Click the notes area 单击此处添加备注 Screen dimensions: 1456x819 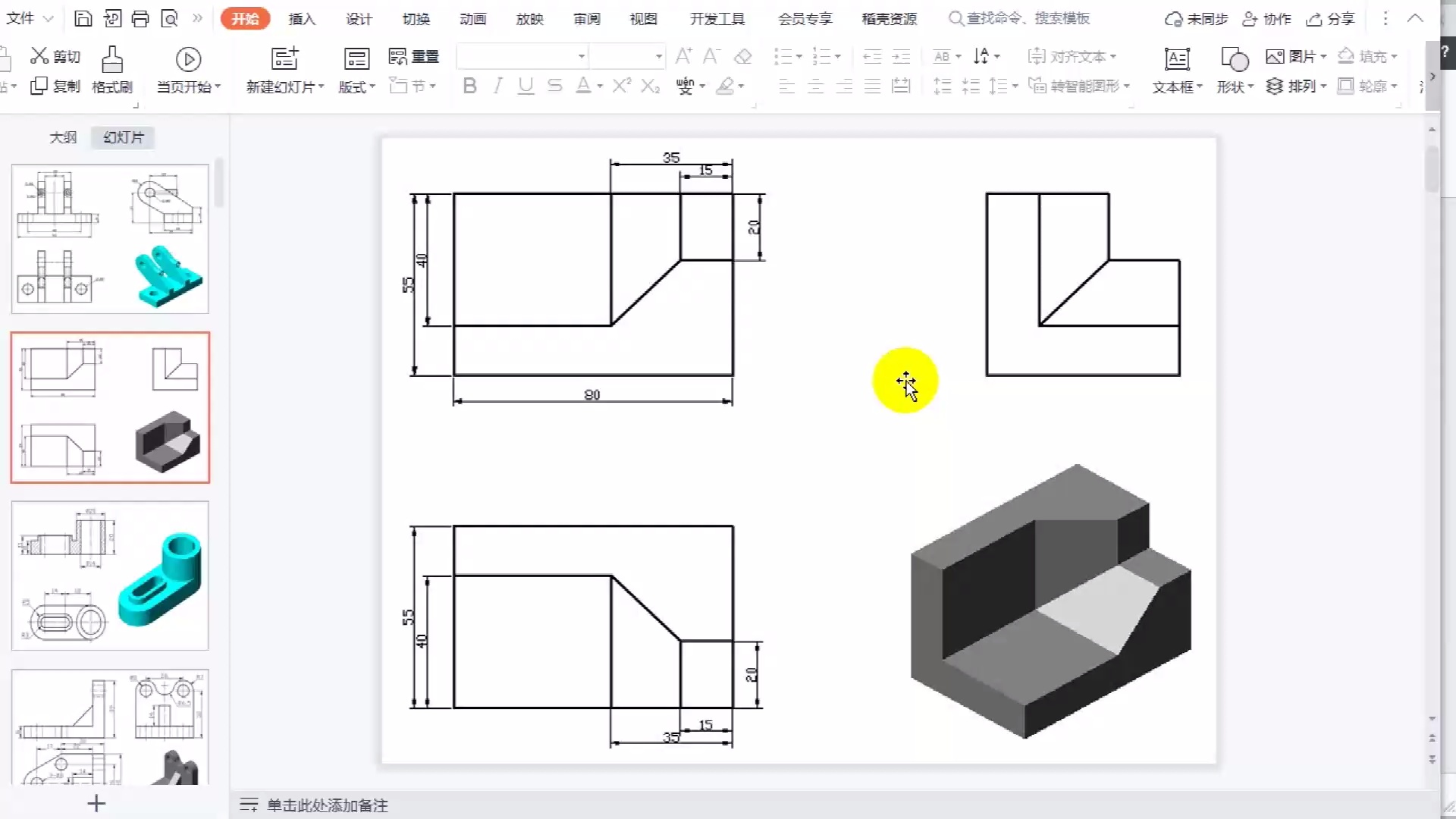pyautogui.click(x=327, y=805)
